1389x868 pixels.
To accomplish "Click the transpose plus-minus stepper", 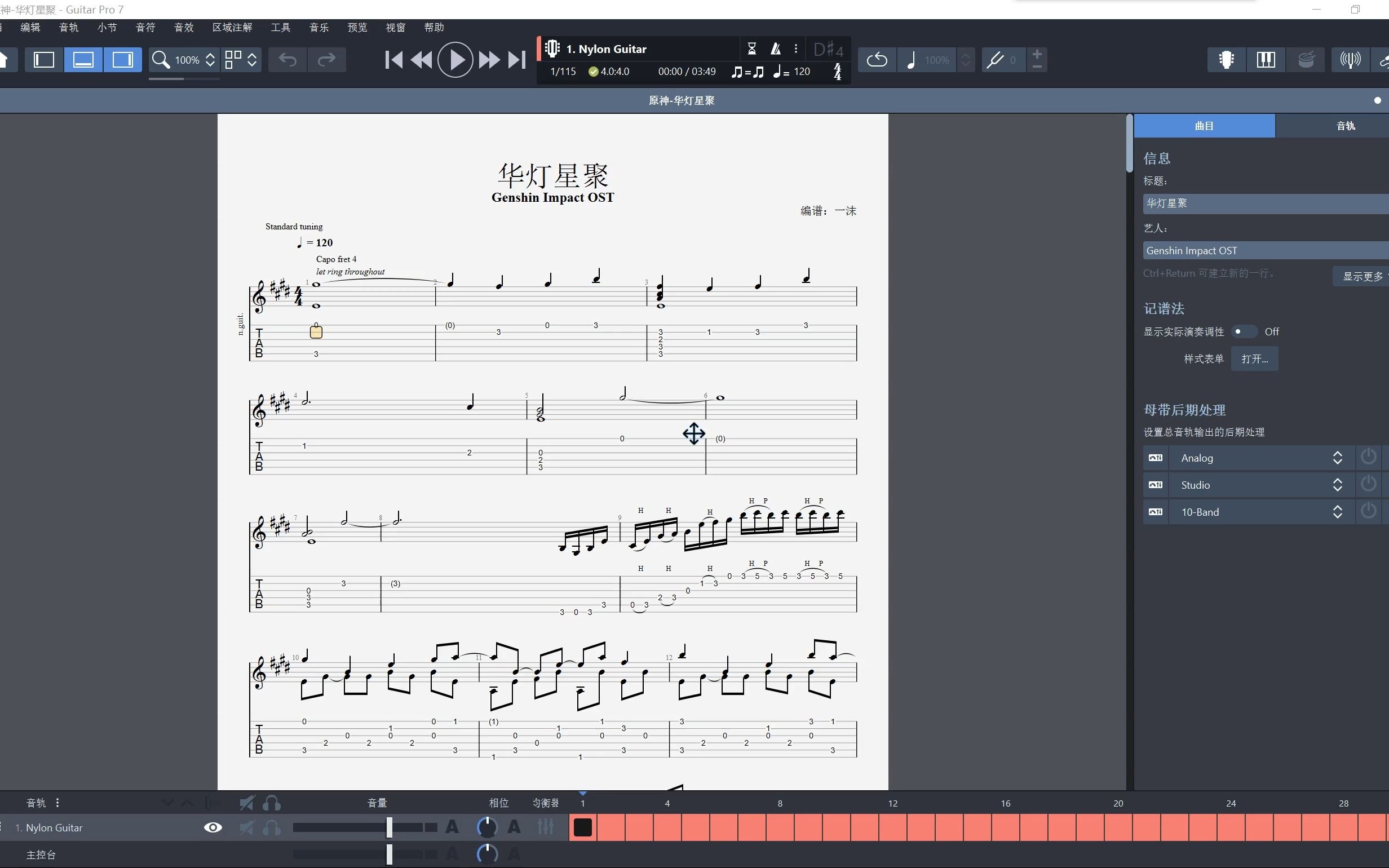I will pyautogui.click(x=1037, y=60).
